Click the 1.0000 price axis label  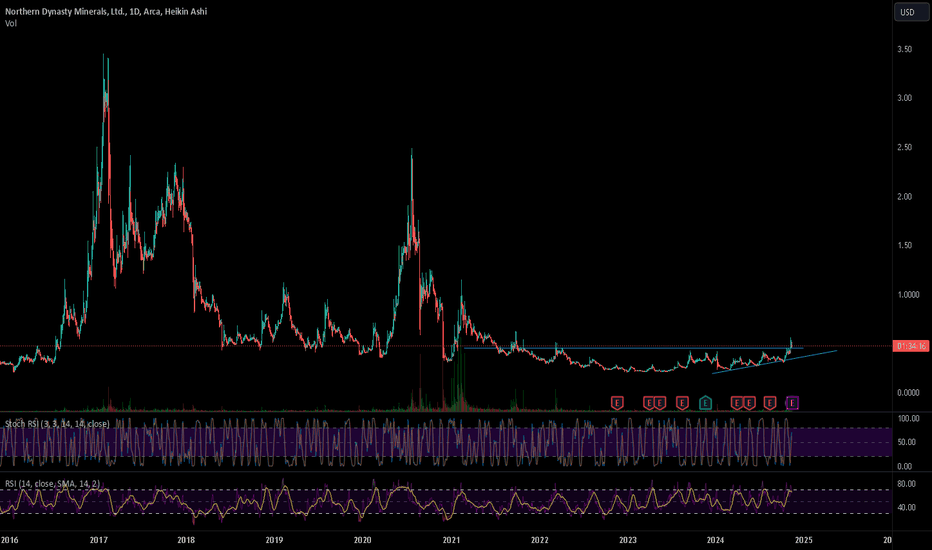coord(908,295)
